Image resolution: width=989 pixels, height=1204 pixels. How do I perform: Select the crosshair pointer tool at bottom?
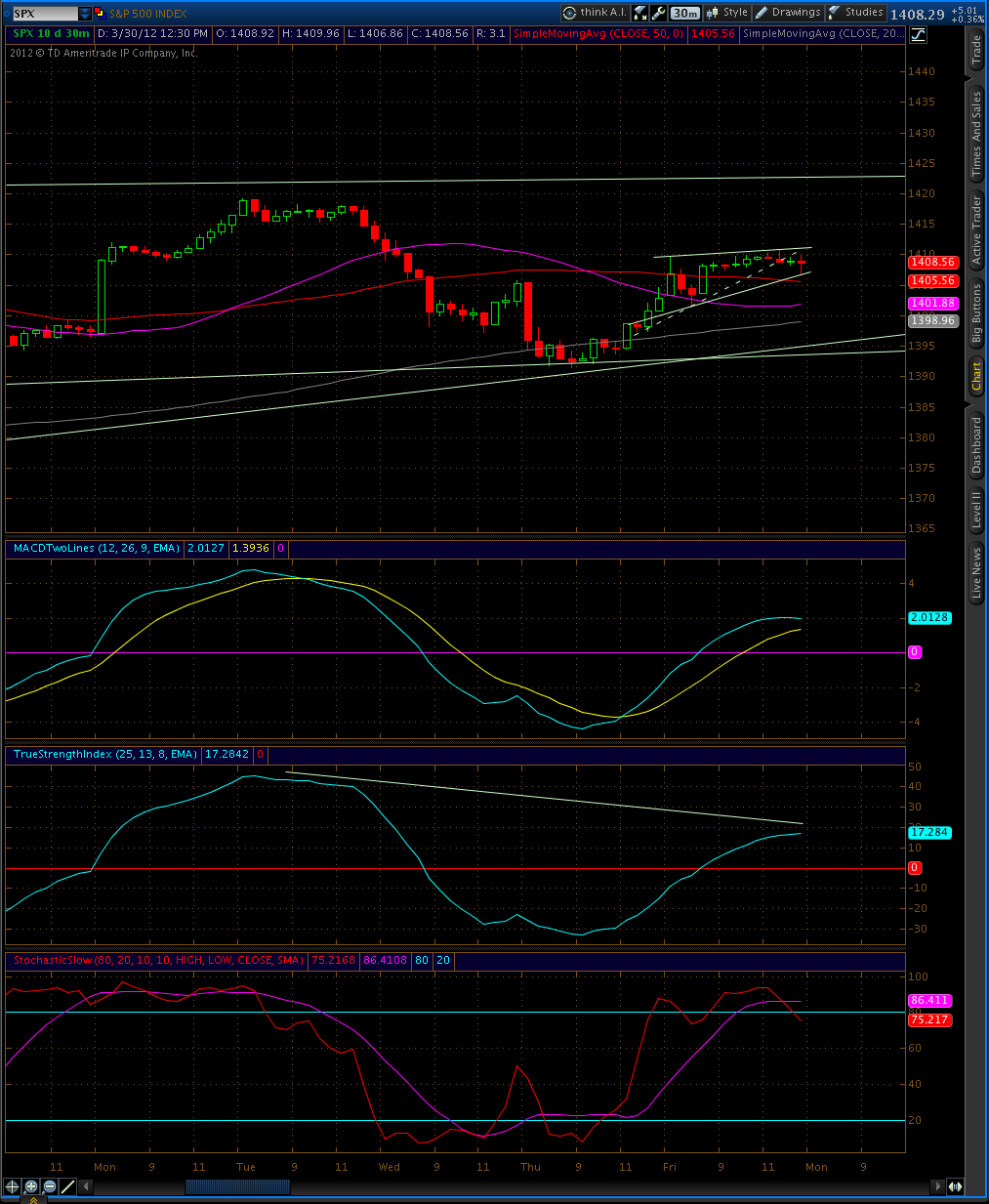tap(13, 1186)
